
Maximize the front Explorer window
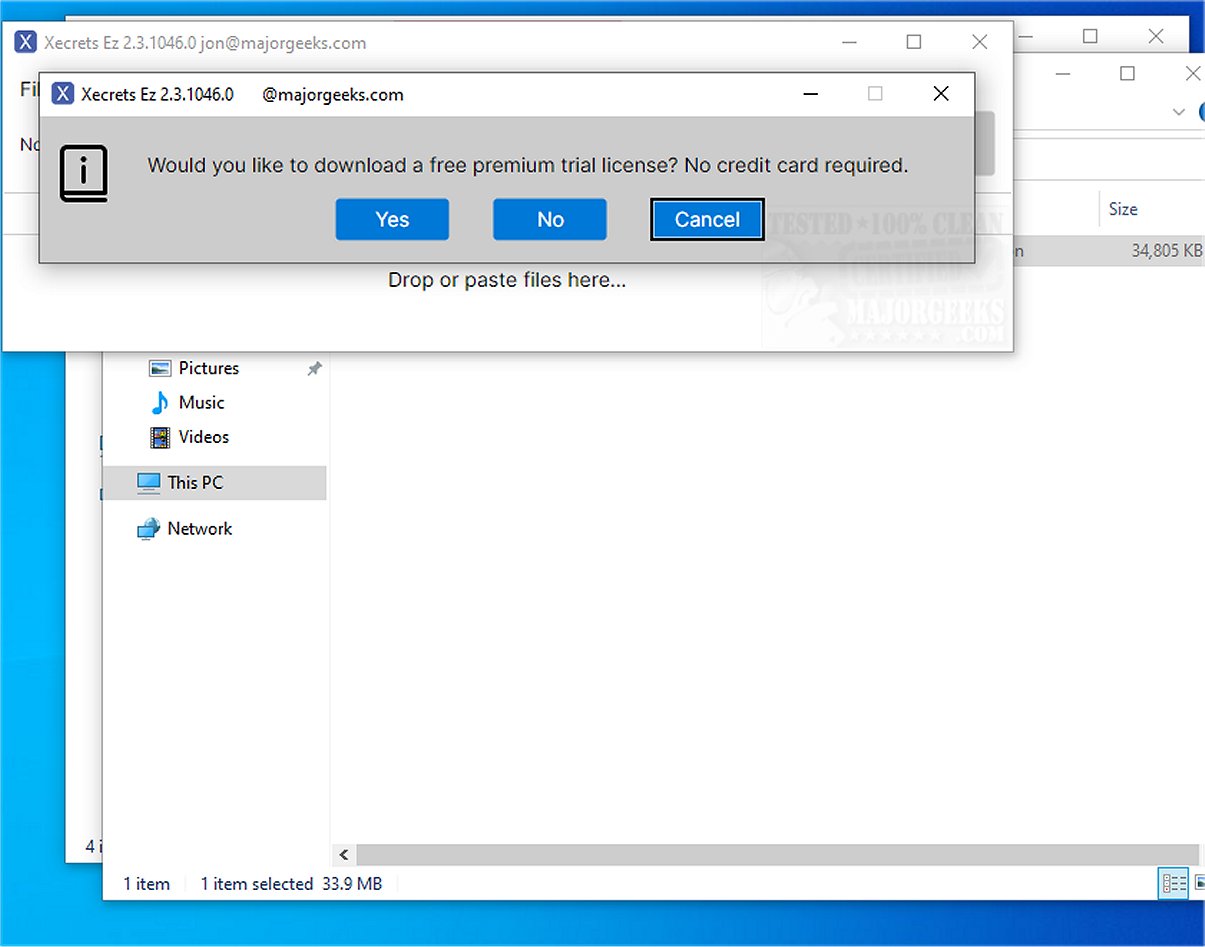click(x=1127, y=74)
